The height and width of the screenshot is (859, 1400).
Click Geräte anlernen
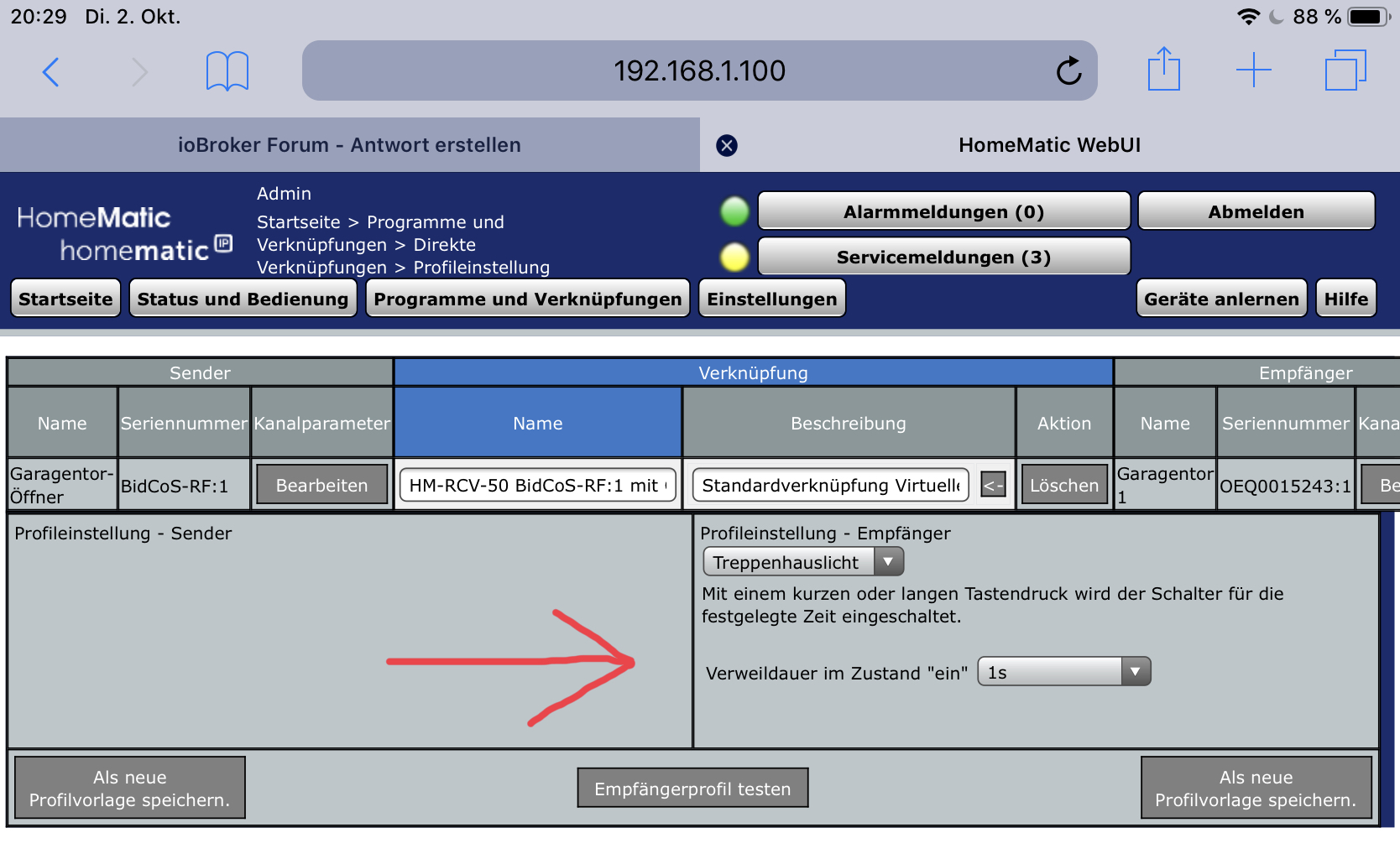tap(1221, 299)
